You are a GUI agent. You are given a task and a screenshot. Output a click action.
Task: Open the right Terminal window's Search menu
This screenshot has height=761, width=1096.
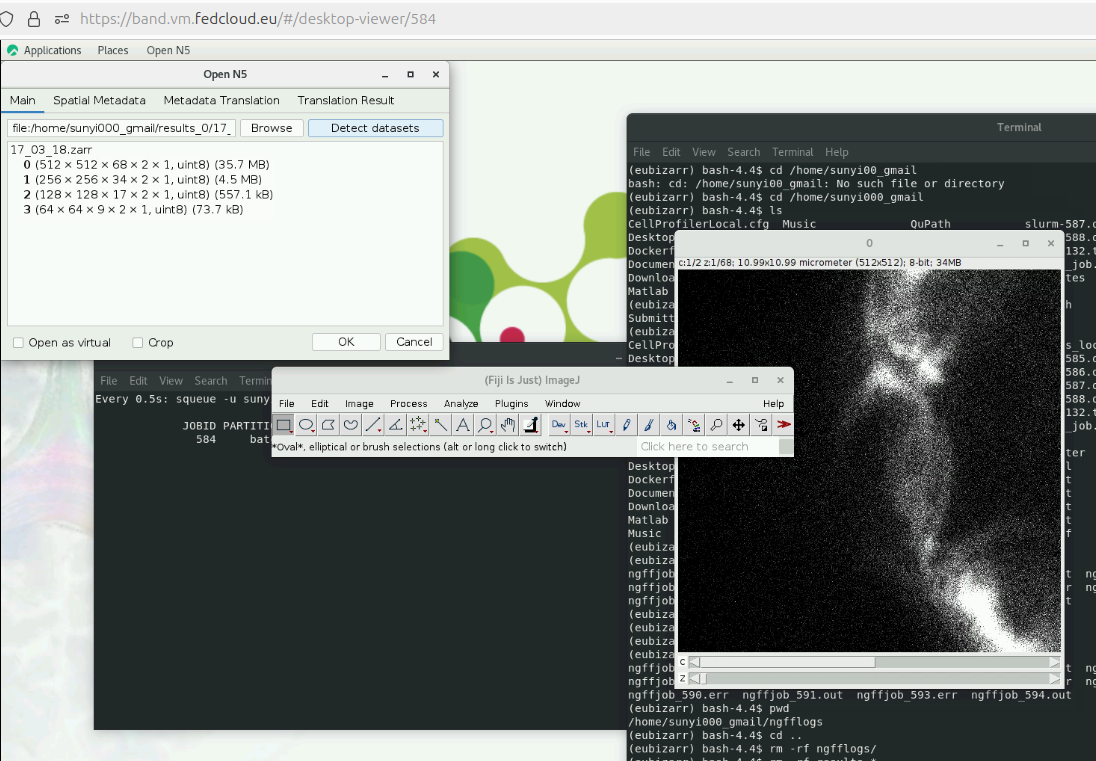click(x=743, y=152)
